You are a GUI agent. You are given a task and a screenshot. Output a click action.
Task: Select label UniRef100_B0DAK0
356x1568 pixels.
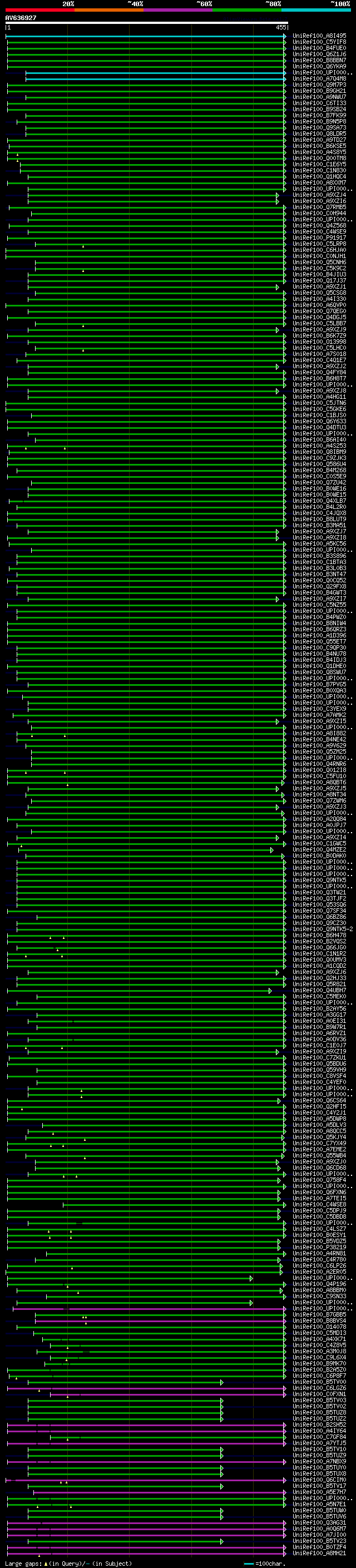click(319, 856)
